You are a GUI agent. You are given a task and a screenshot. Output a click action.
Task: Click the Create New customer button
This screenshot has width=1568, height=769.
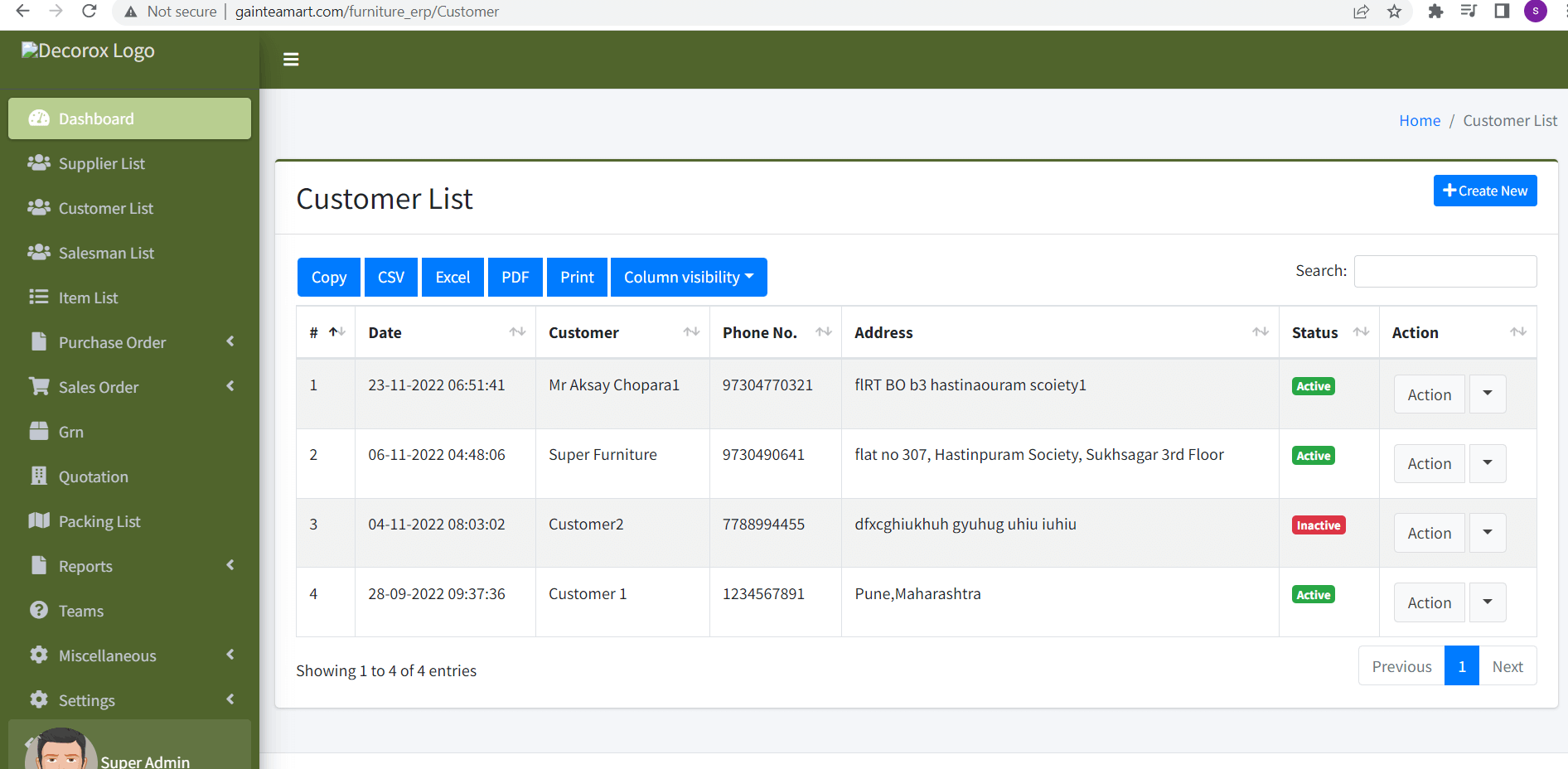coord(1484,191)
